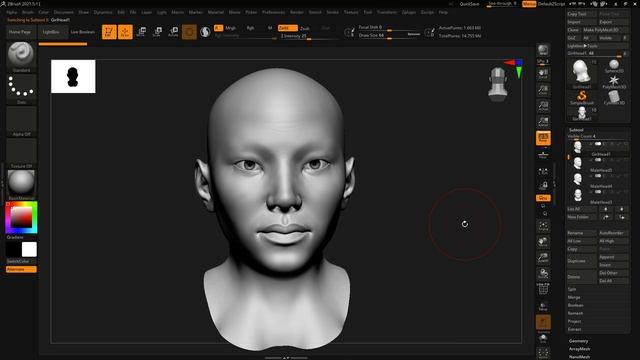
Task: Click the Actual size icon
Action: click(543, 106)
